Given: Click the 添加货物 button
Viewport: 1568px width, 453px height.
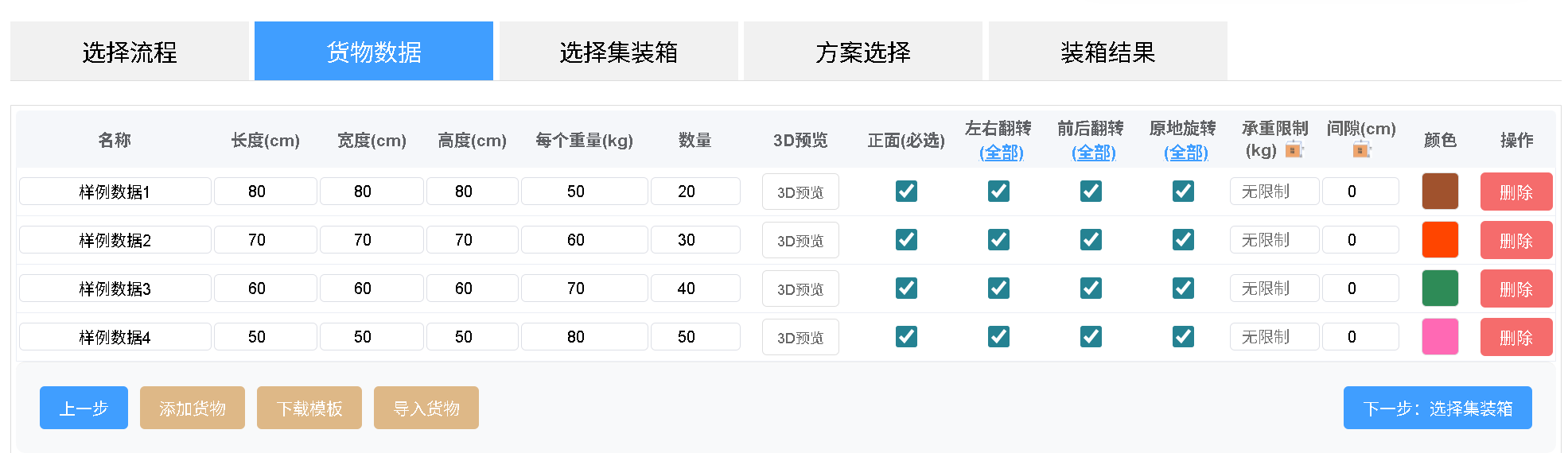Looking at the screenshot, I should pyautogui.click(x=193, y=408).
